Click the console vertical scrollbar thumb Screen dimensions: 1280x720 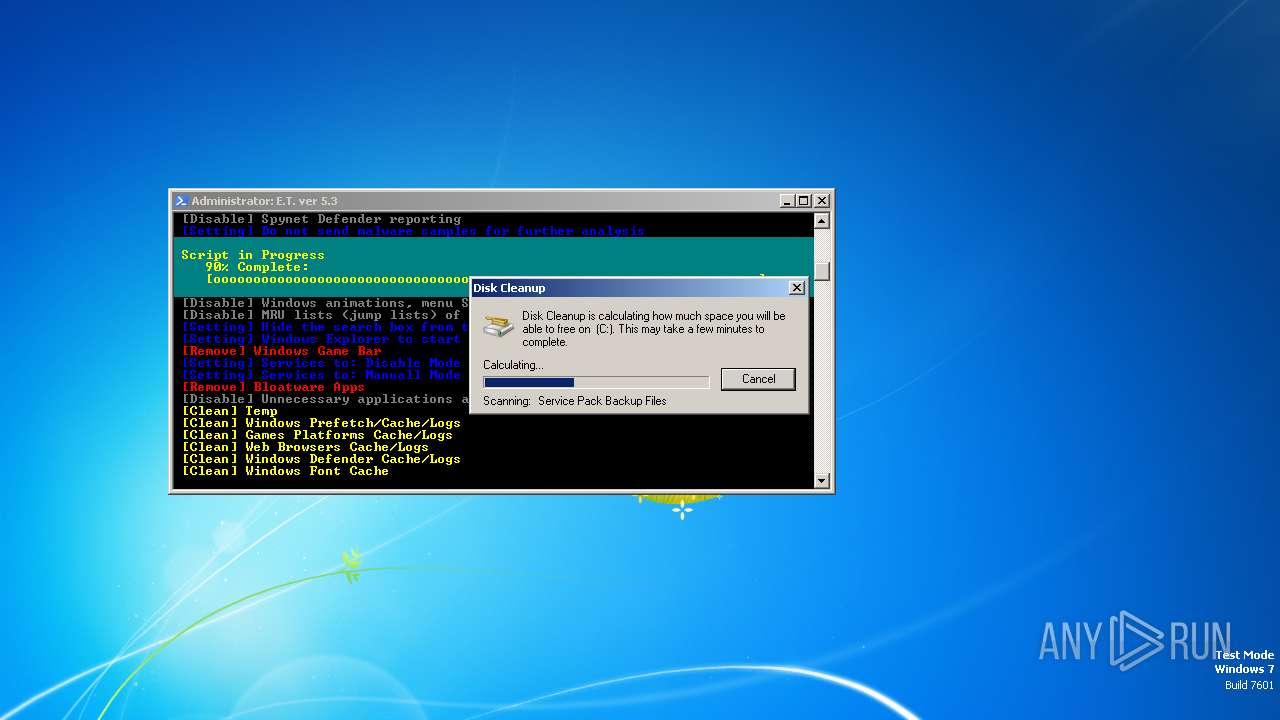click(822, 271)
